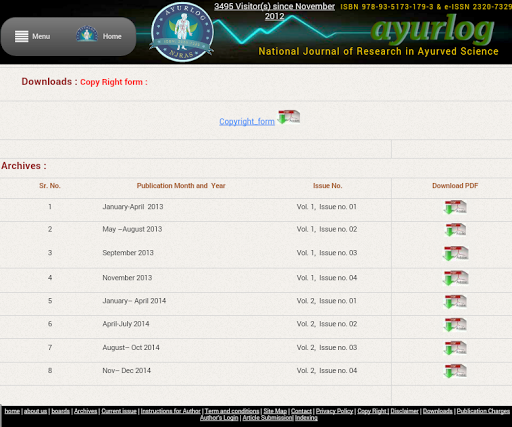Click the Home logo icon
Image resolution: width=512 pixels, height=427 pixels.
click(87, 34)
